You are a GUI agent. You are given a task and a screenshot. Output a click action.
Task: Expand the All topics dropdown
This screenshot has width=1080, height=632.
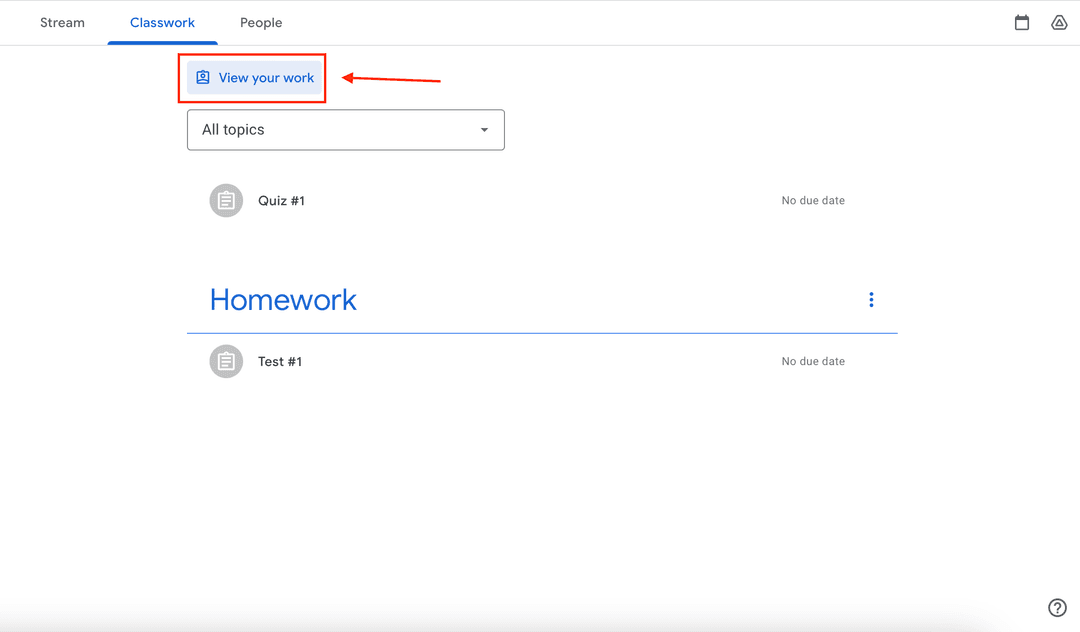[346, 130]
